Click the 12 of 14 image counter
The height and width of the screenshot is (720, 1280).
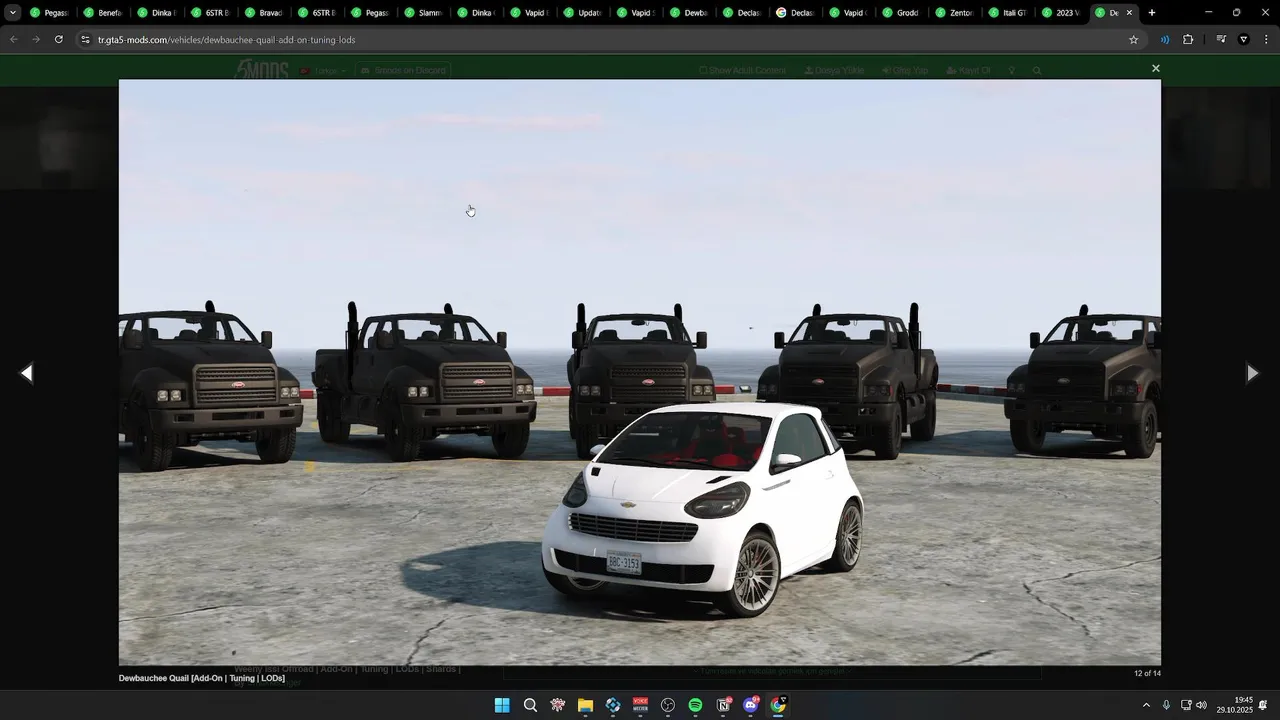[x=1147, y=673]
